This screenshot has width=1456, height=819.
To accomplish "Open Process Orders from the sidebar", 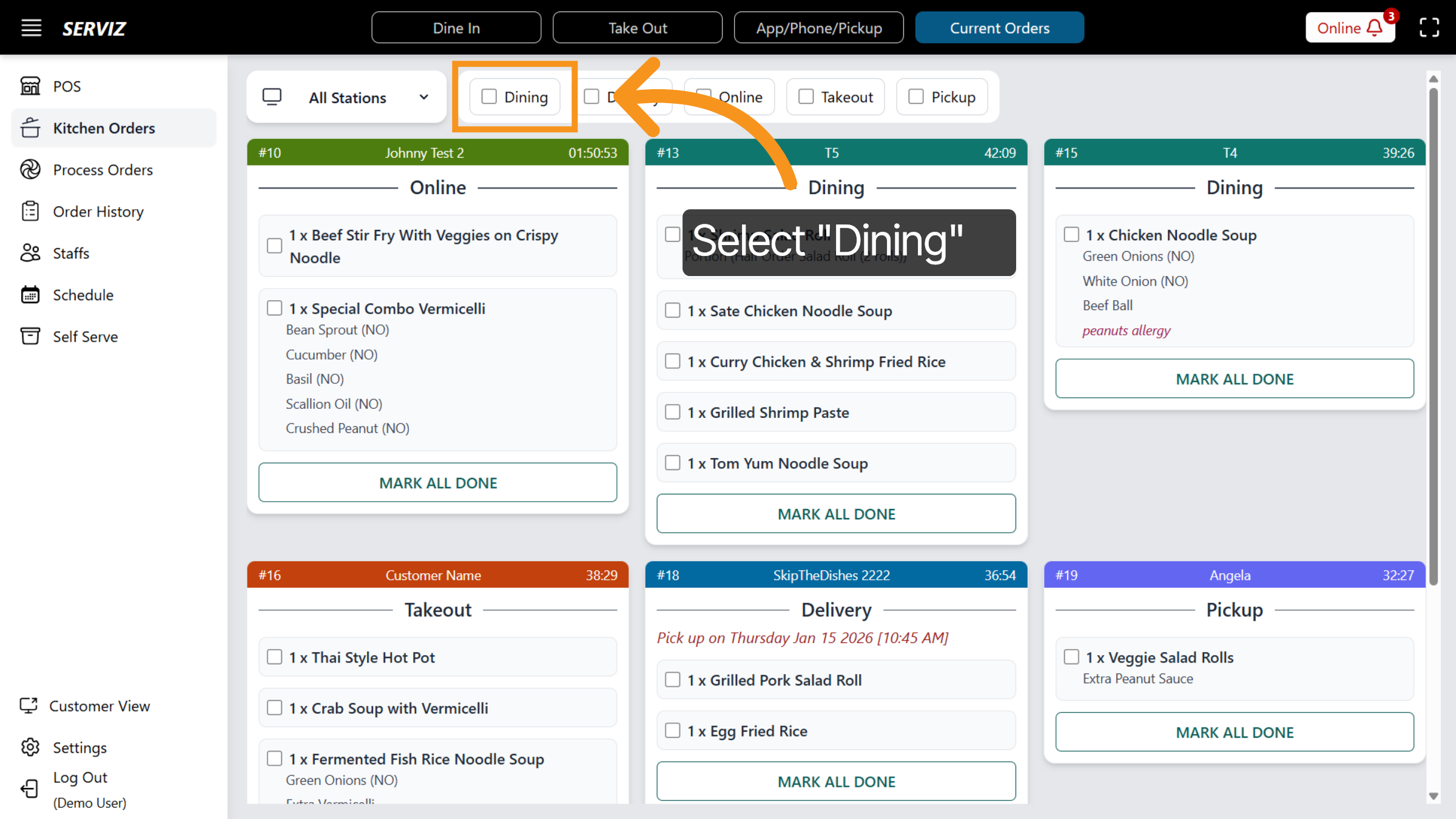I will pos(103,170).
